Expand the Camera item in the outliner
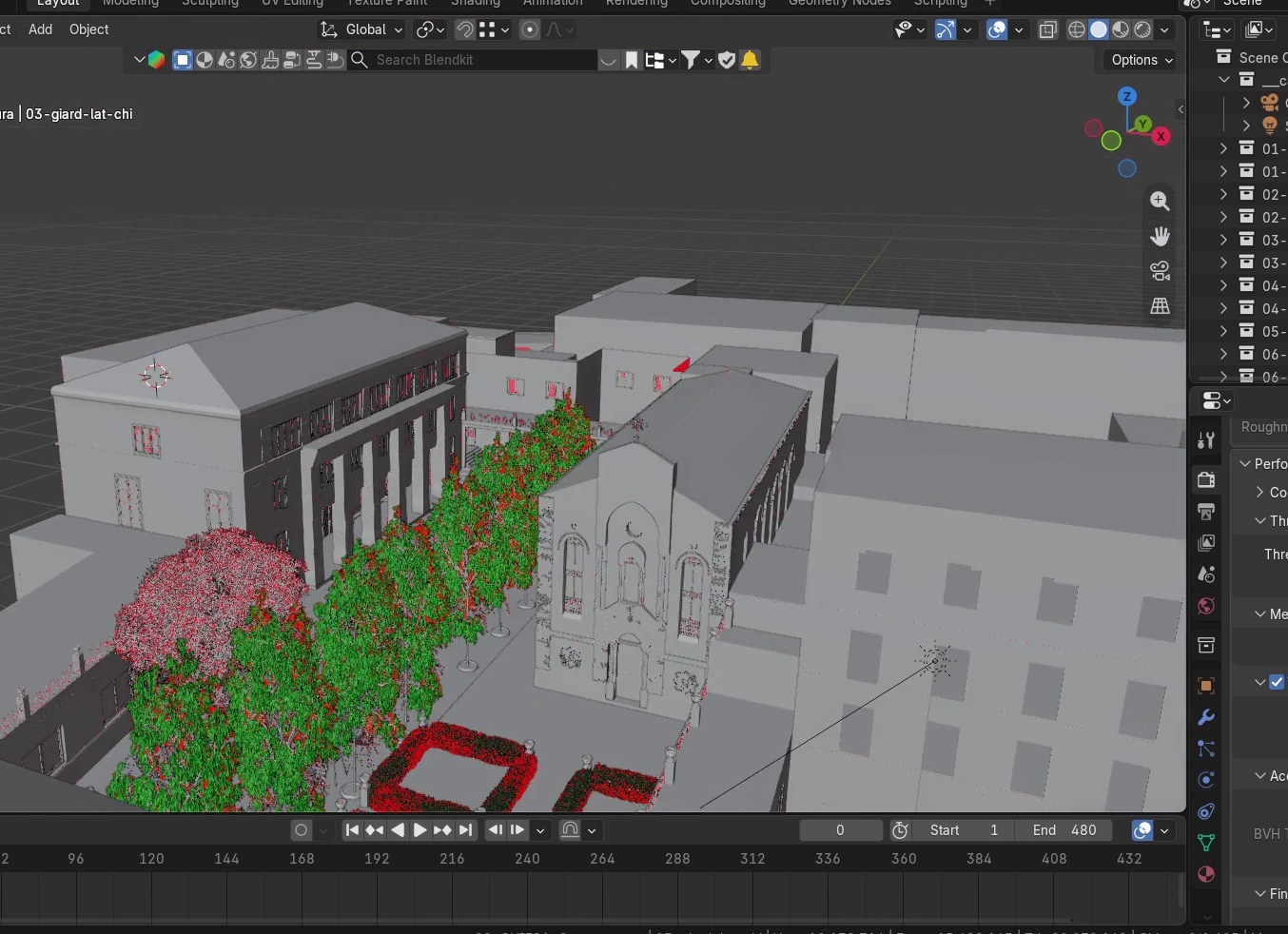 click(1246, 102)
